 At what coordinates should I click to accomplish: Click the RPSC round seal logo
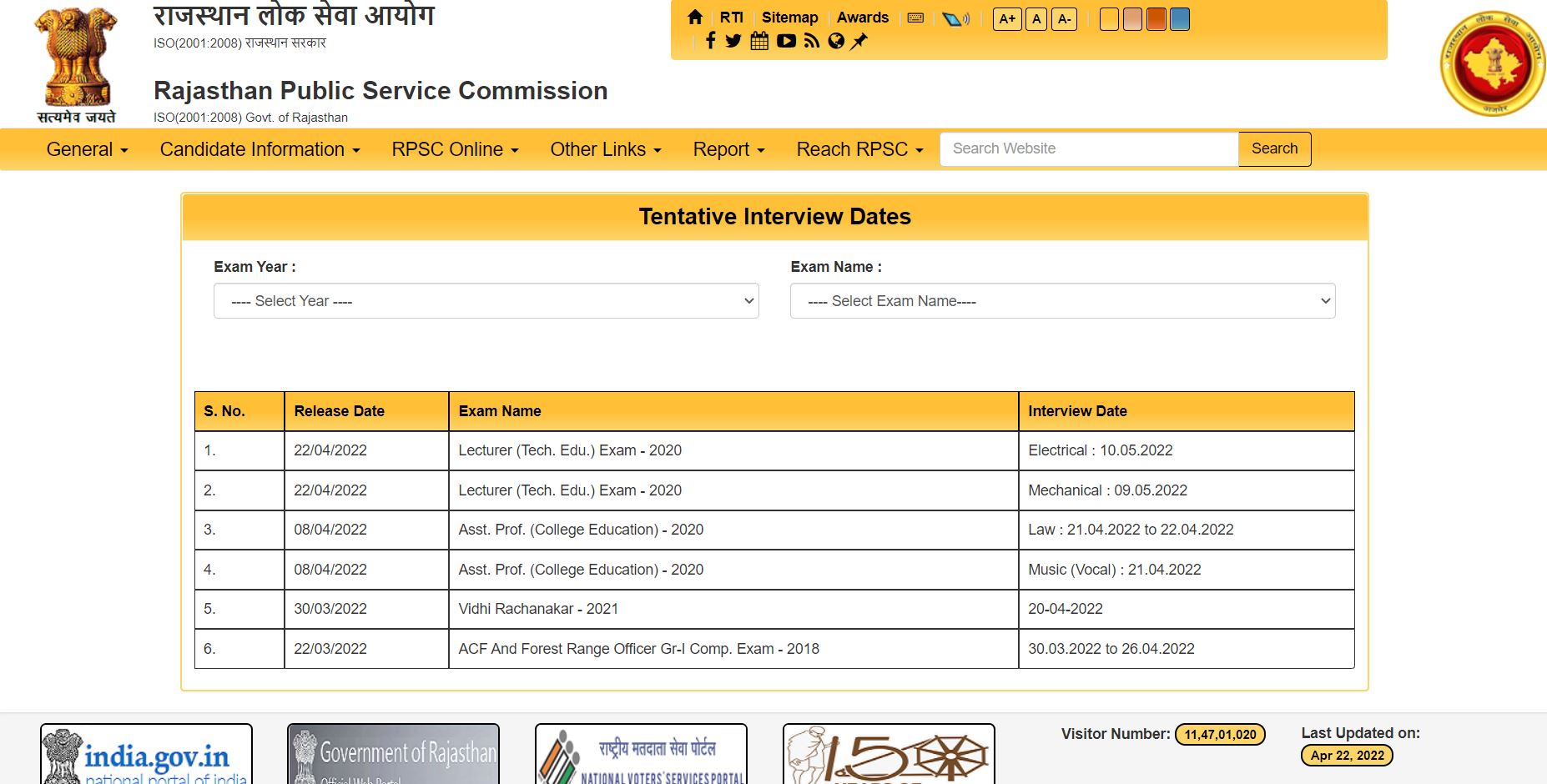coord(1493,63)
